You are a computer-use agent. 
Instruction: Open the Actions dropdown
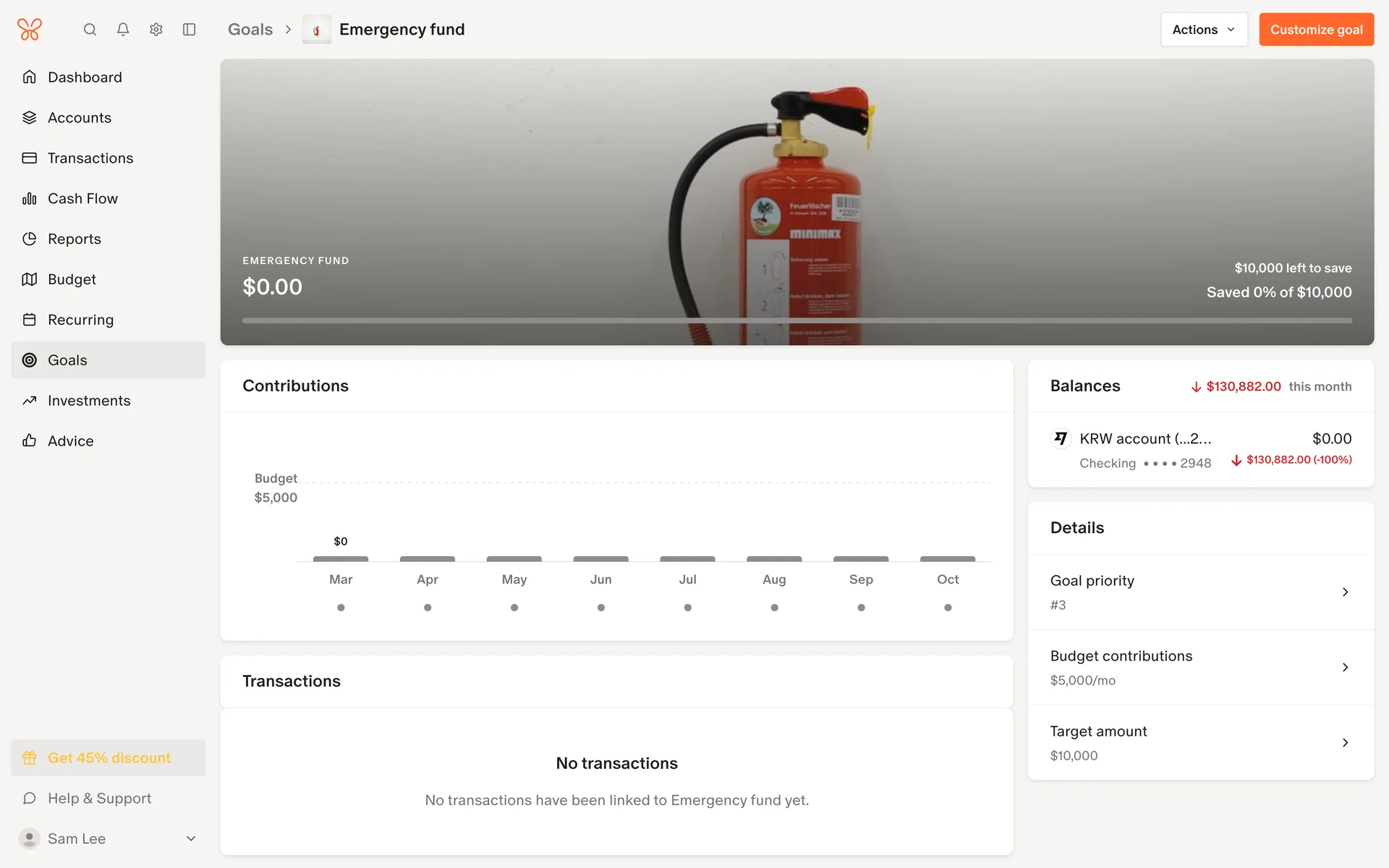pos(1203,30)
